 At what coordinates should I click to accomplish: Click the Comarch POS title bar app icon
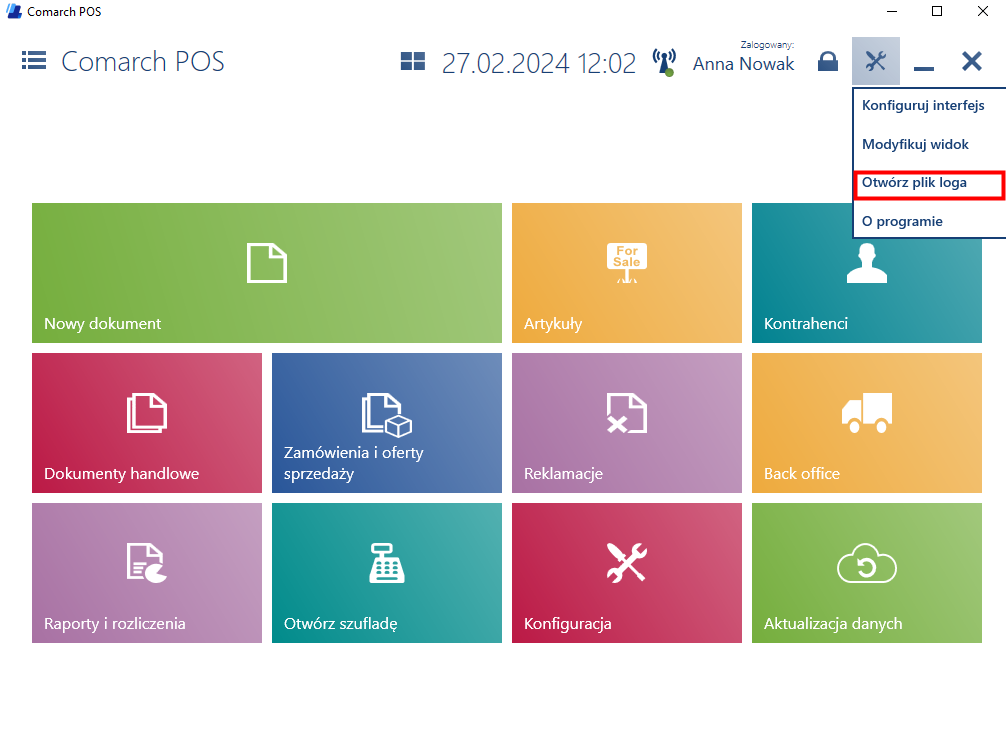point(13,11)
